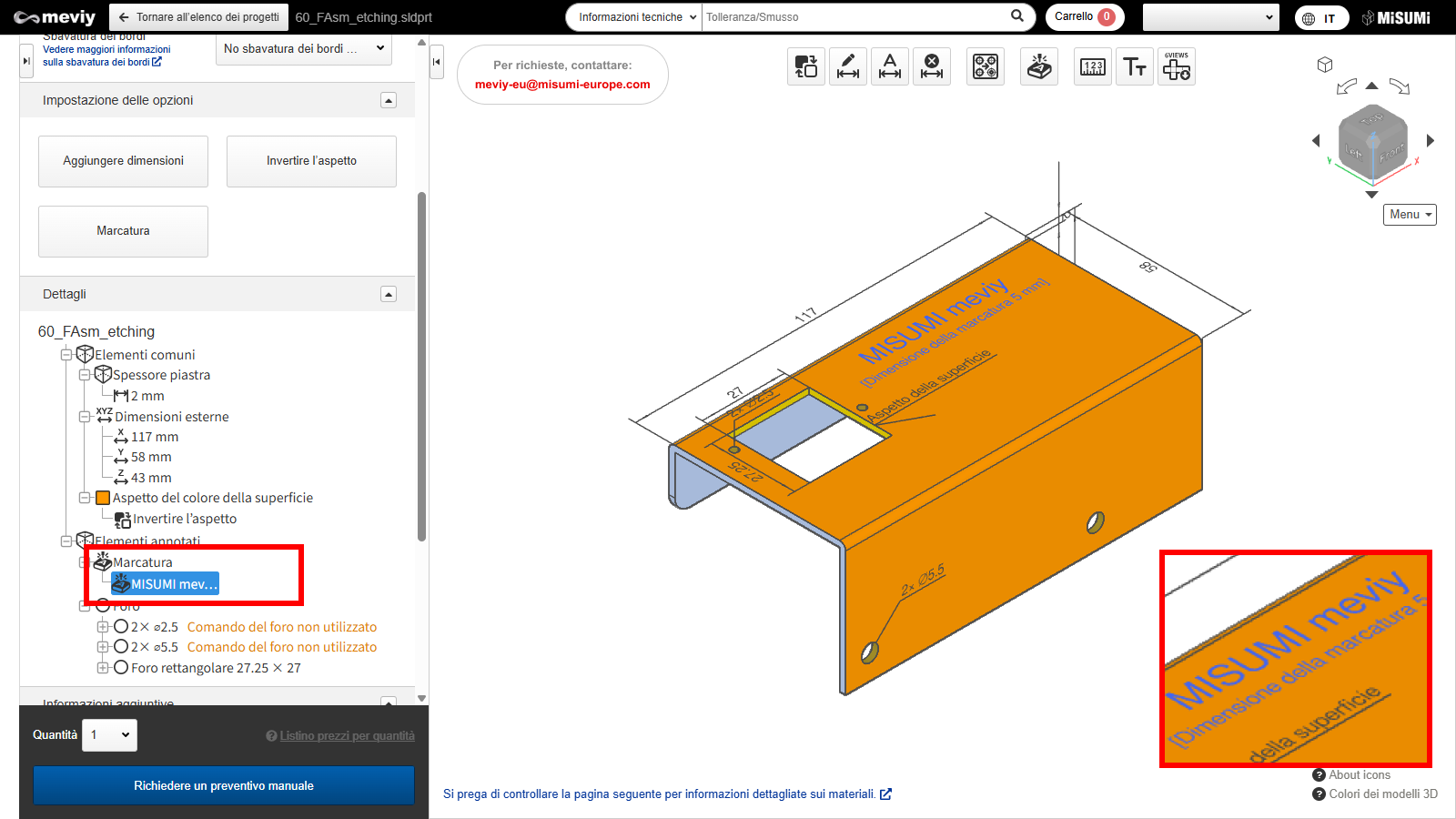The image size is (1456, 819).
Task: Download the 6 views drawing icon
Action: click(1177, 66)
